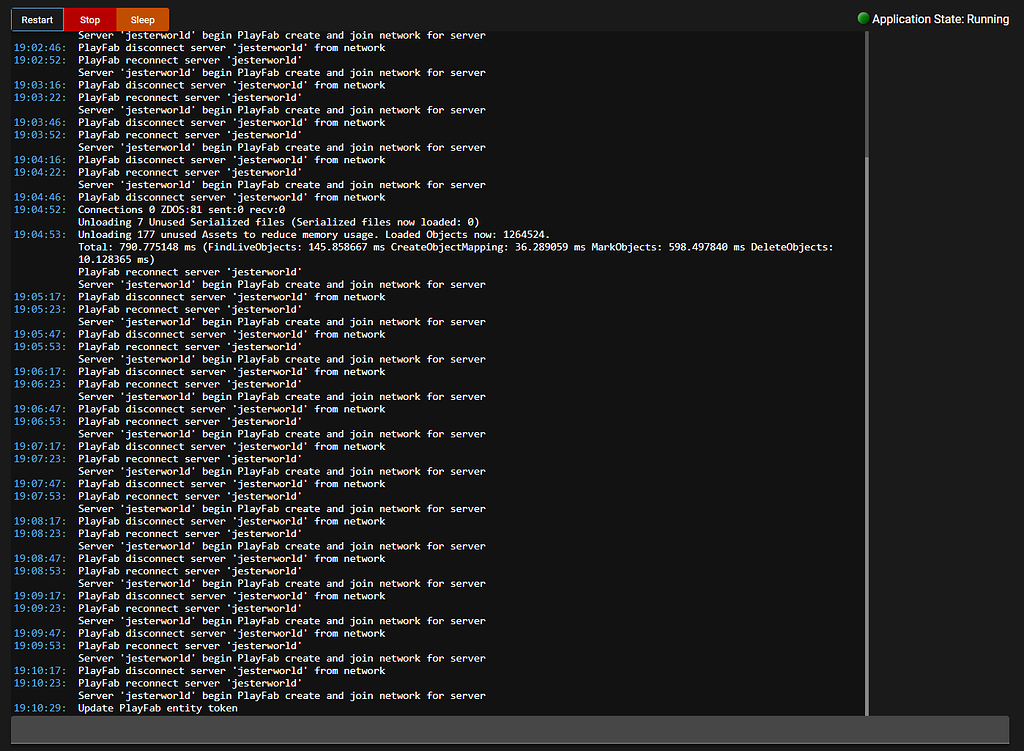Click the 19:02:46 timestamp at top
This screenshot has width=1024, height=751.
[40, 48]
